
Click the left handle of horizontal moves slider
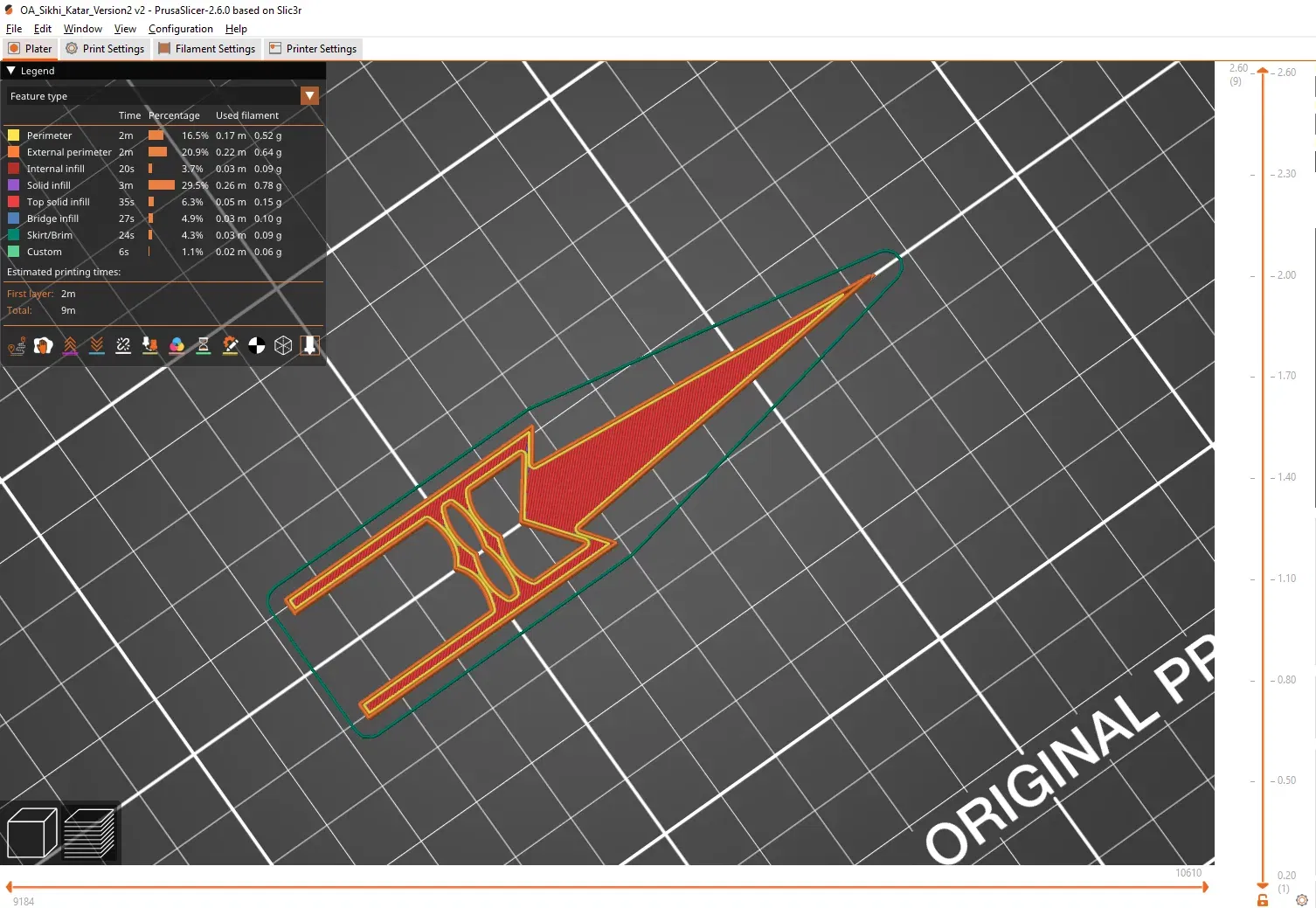9,887
